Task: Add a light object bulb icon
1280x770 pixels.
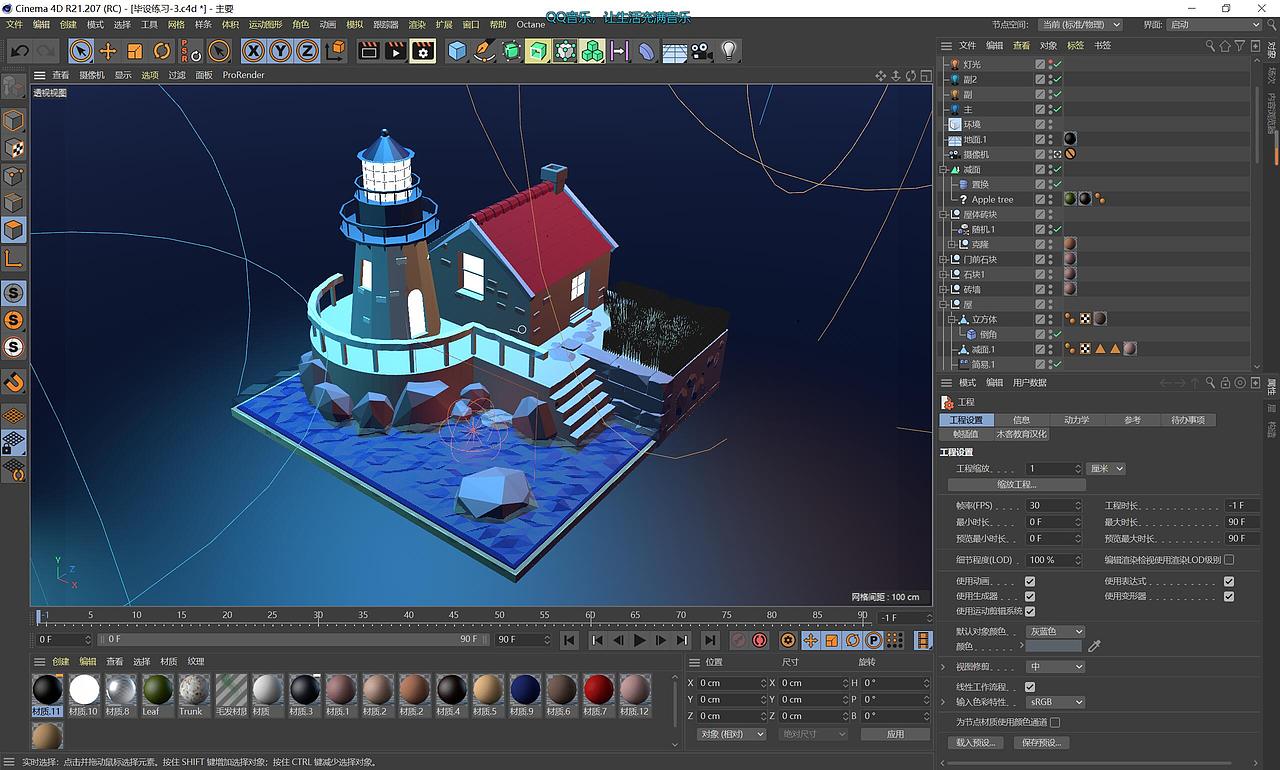Action: coord(729,51)
